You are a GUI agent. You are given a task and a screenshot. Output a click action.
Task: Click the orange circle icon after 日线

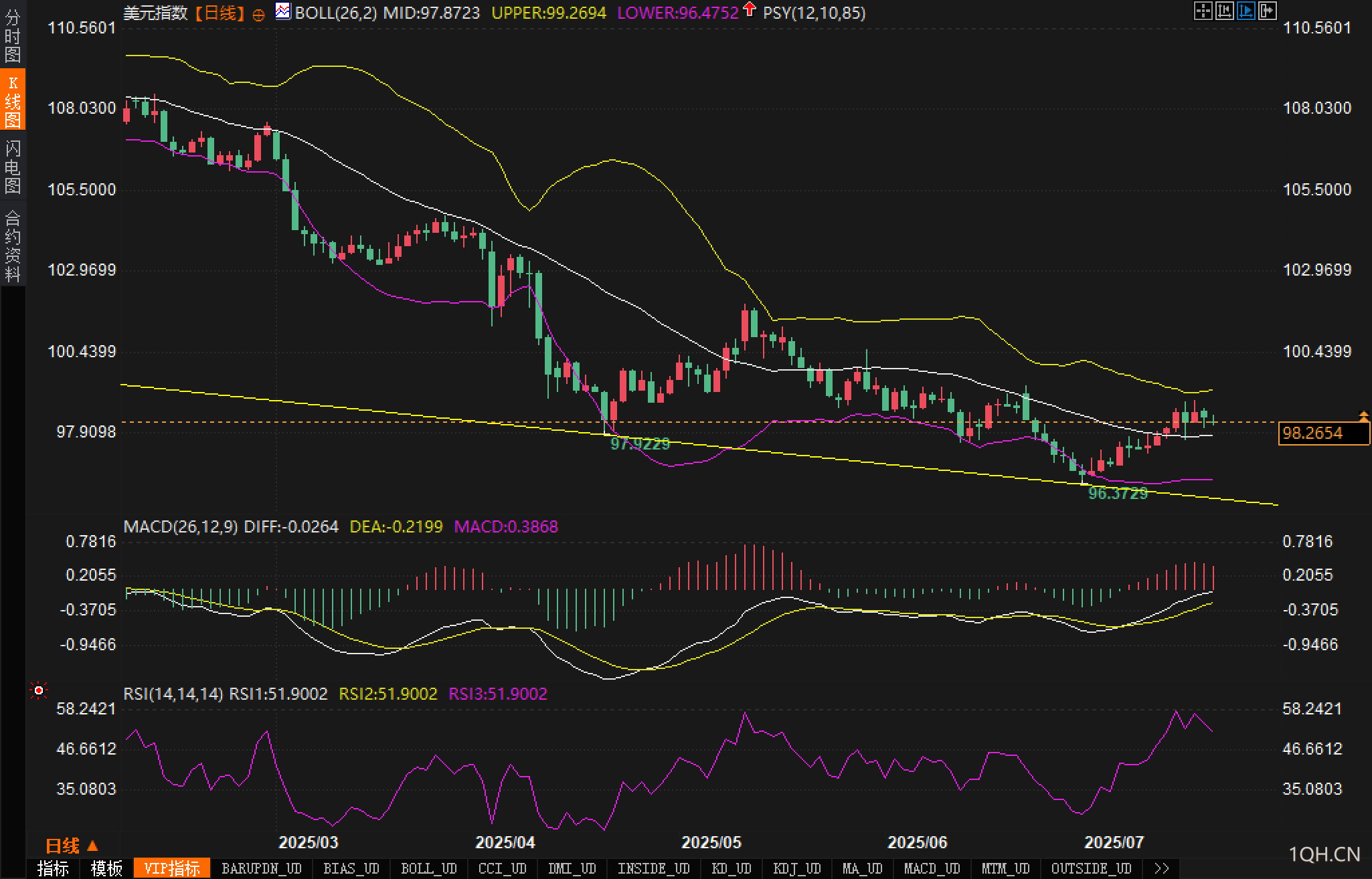pyautogui.click(x=258, y=14)
